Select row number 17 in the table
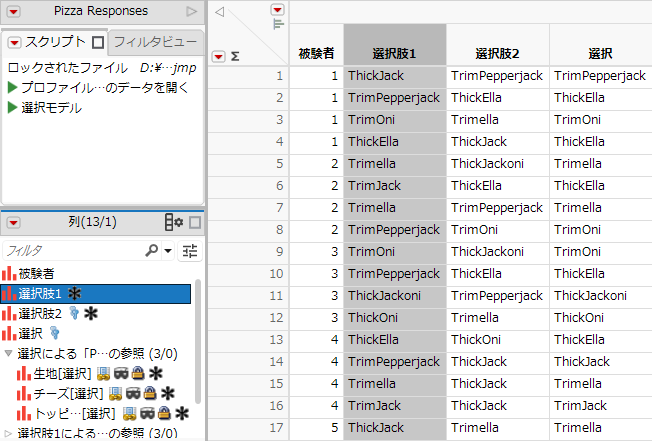Viewport: 652px width, 441px height. [248, 428]
